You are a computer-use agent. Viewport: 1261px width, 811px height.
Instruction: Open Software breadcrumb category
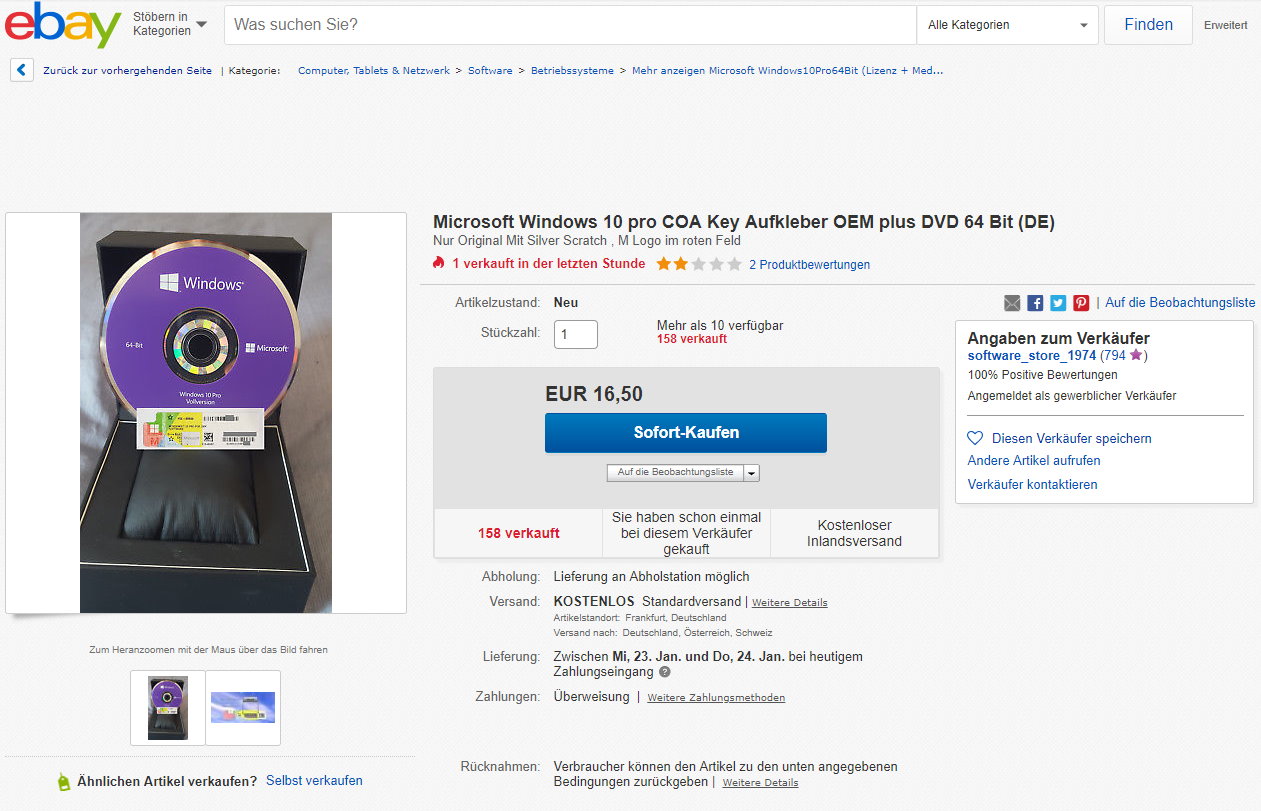pos(490,71)
